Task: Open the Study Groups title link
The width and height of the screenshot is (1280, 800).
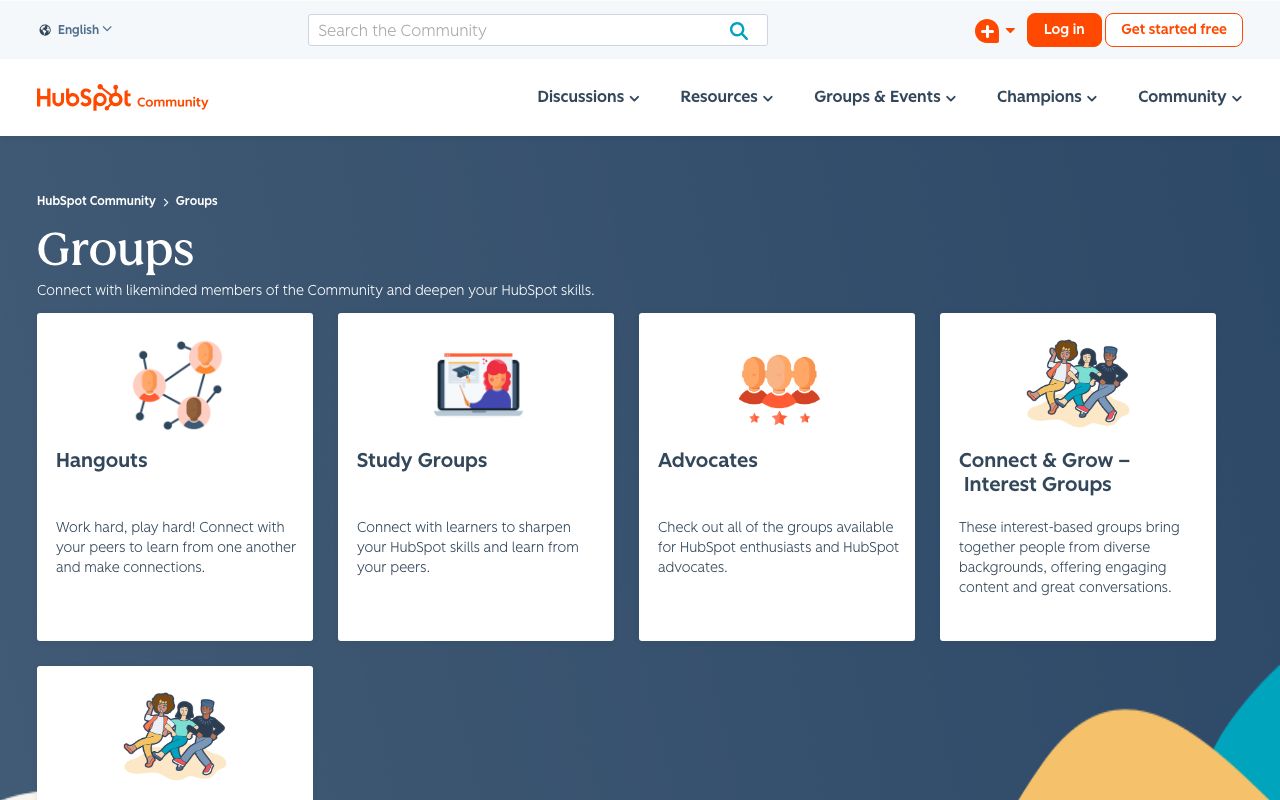Action: coord(422,460)
